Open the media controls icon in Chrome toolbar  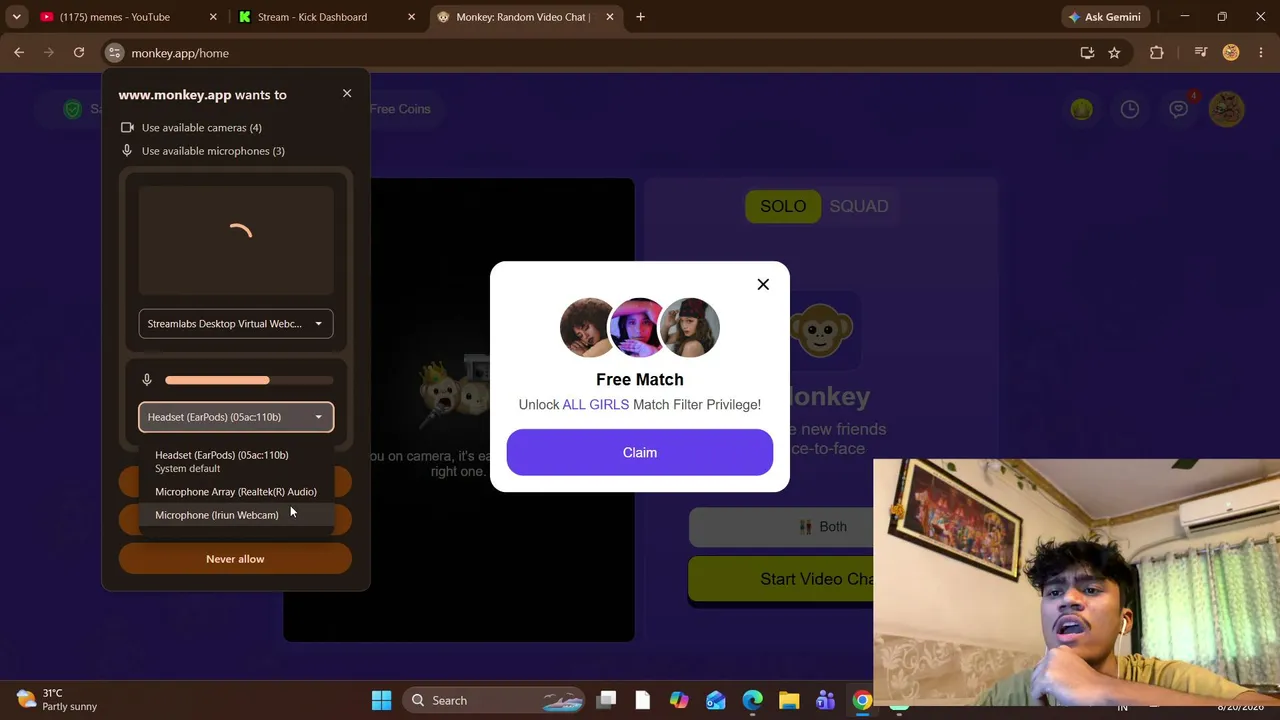tap(1201, 53)
